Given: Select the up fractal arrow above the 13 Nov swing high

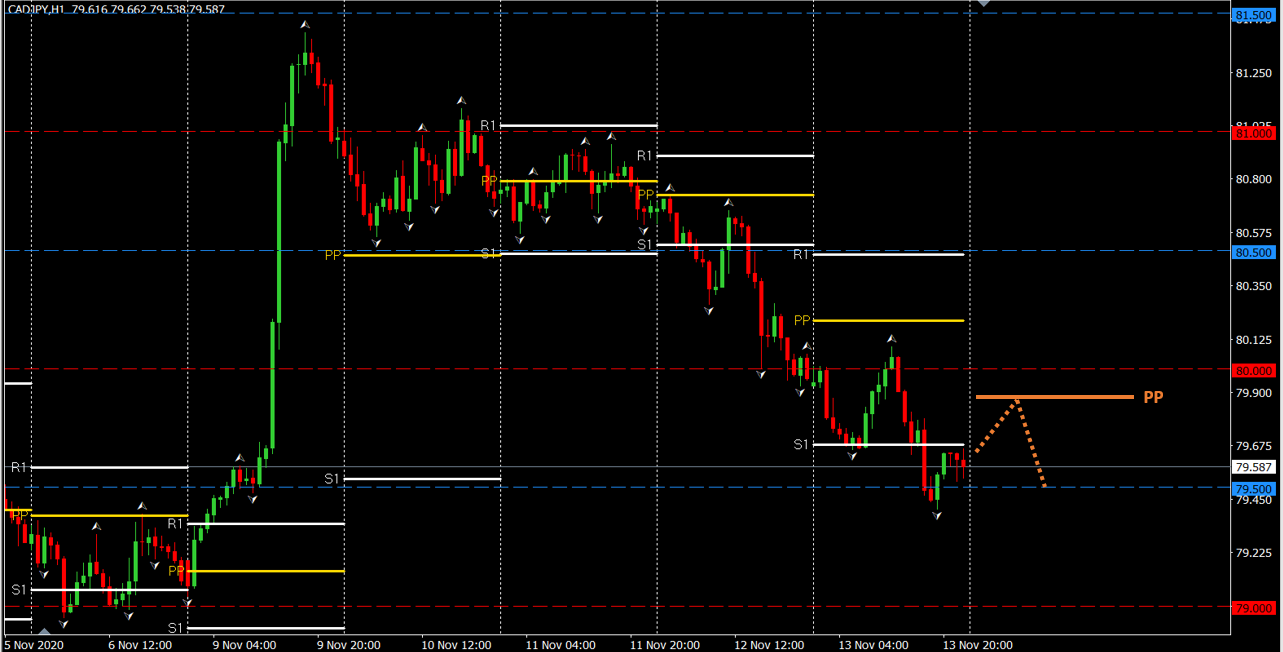Looking at the screenshot, I should (x=891, y=339).
